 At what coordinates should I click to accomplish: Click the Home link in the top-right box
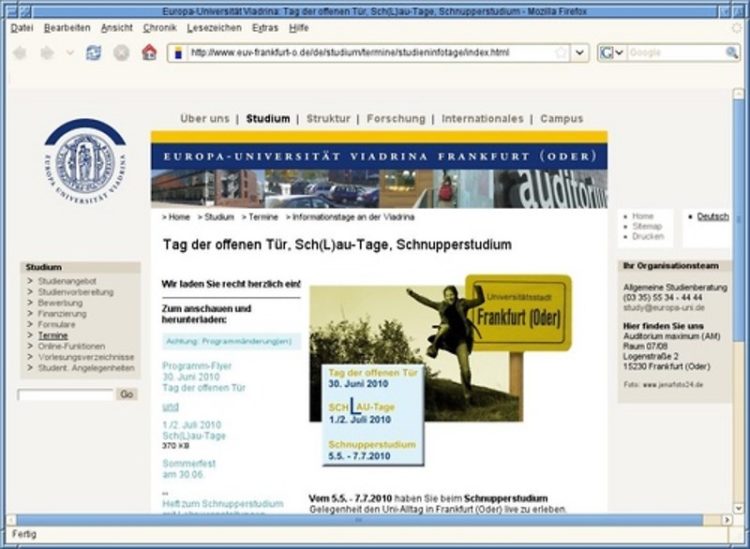point(642,216)
